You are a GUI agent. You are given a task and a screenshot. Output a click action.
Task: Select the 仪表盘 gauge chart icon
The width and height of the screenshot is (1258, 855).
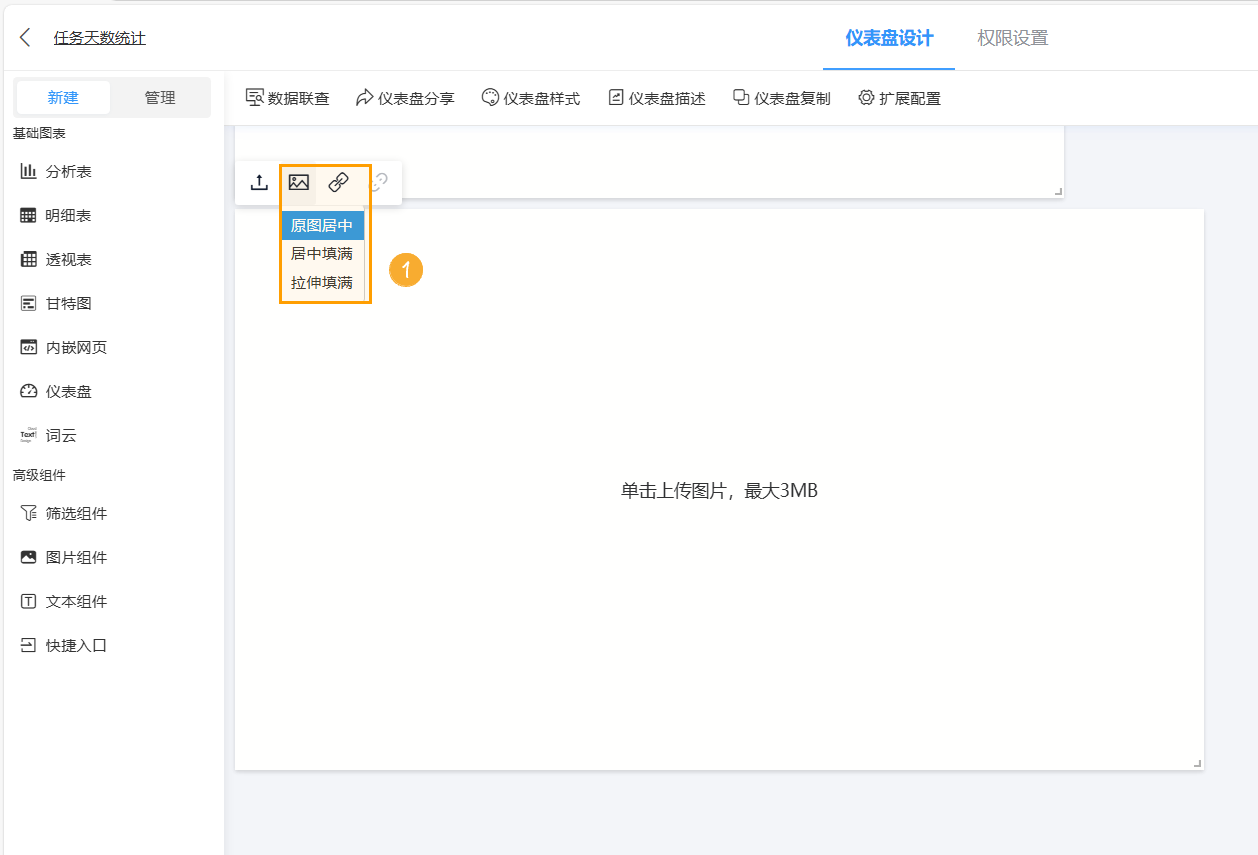pos(28,390)
